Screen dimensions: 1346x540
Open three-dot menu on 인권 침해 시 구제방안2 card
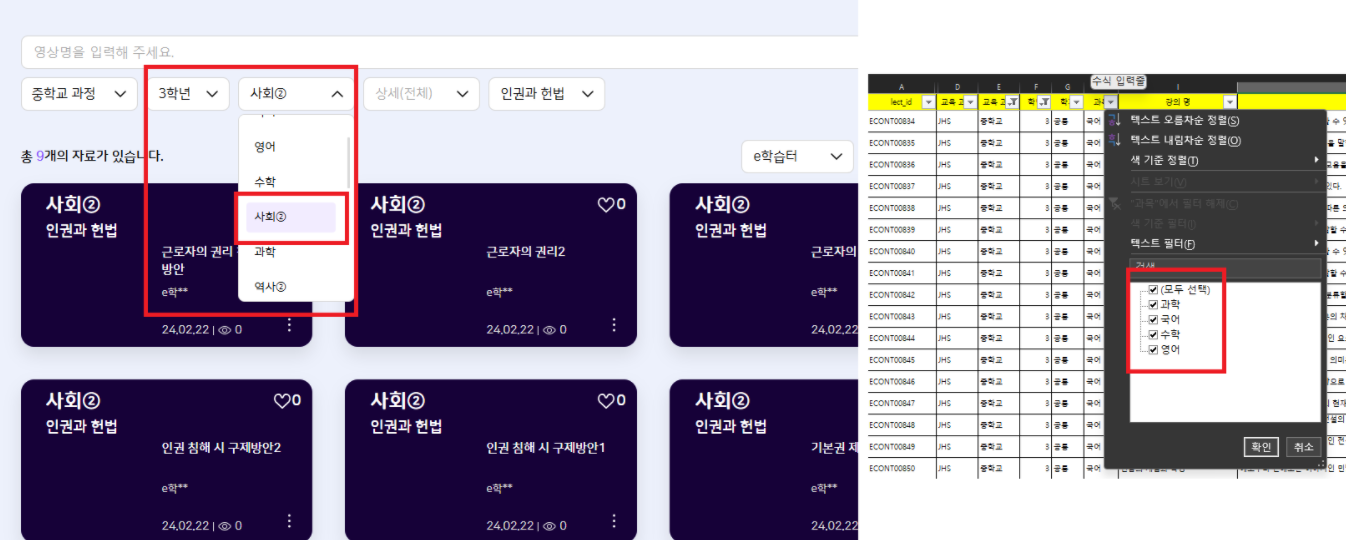[x=289, y=521]
